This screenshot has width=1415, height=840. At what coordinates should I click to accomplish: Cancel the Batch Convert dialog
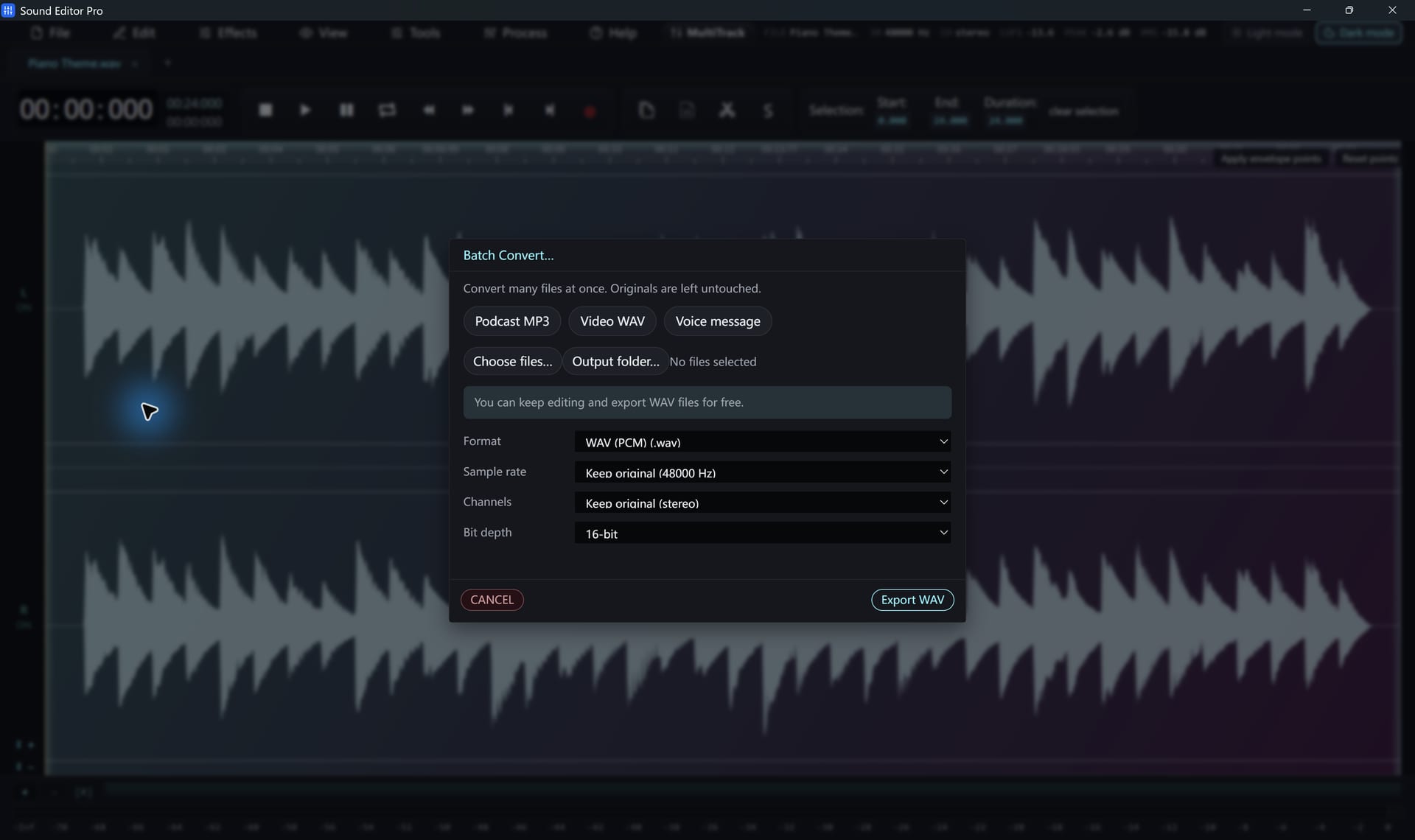492,600
